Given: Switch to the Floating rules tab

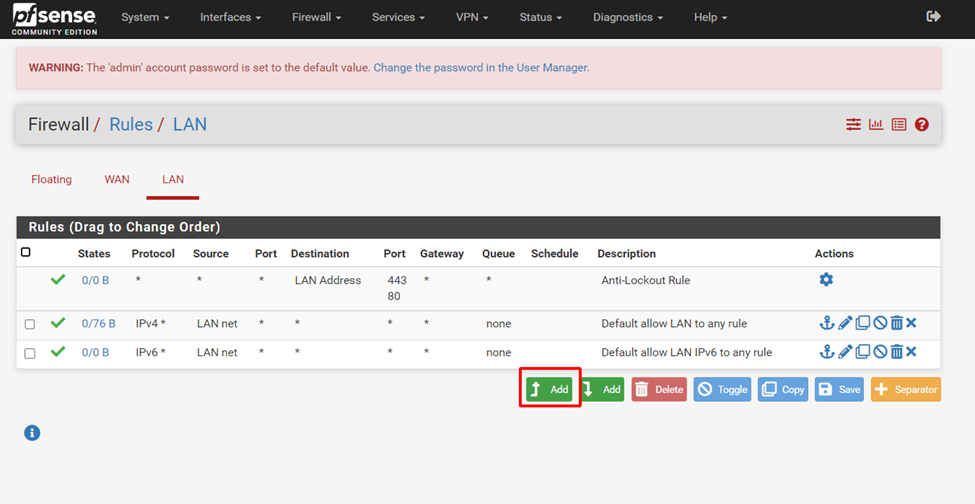Looking at the screenshot, I should 51,180.
